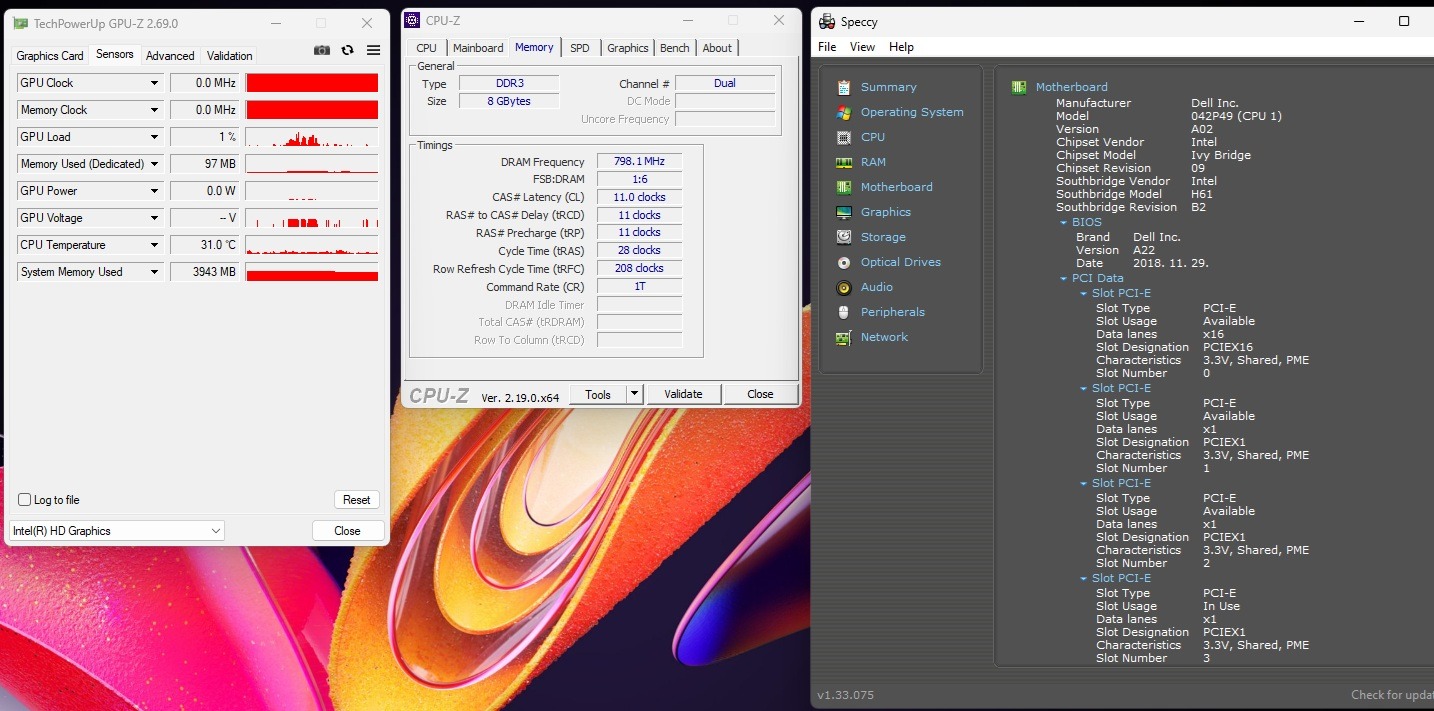Viewport: 1434px width, 711px height.
Task: Click the GPU-Z title bar app icon
Action: tap(20, 23)
